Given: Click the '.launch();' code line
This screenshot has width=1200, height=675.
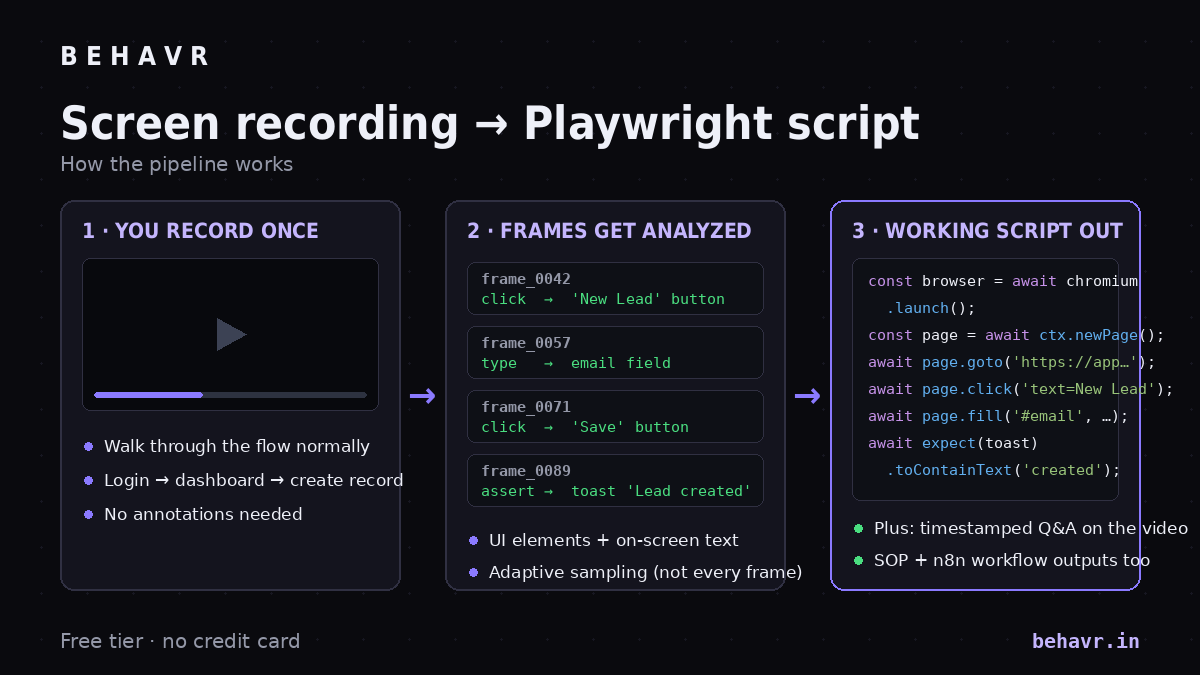Looking at the screenshot, I should click(x=930, y=309).
